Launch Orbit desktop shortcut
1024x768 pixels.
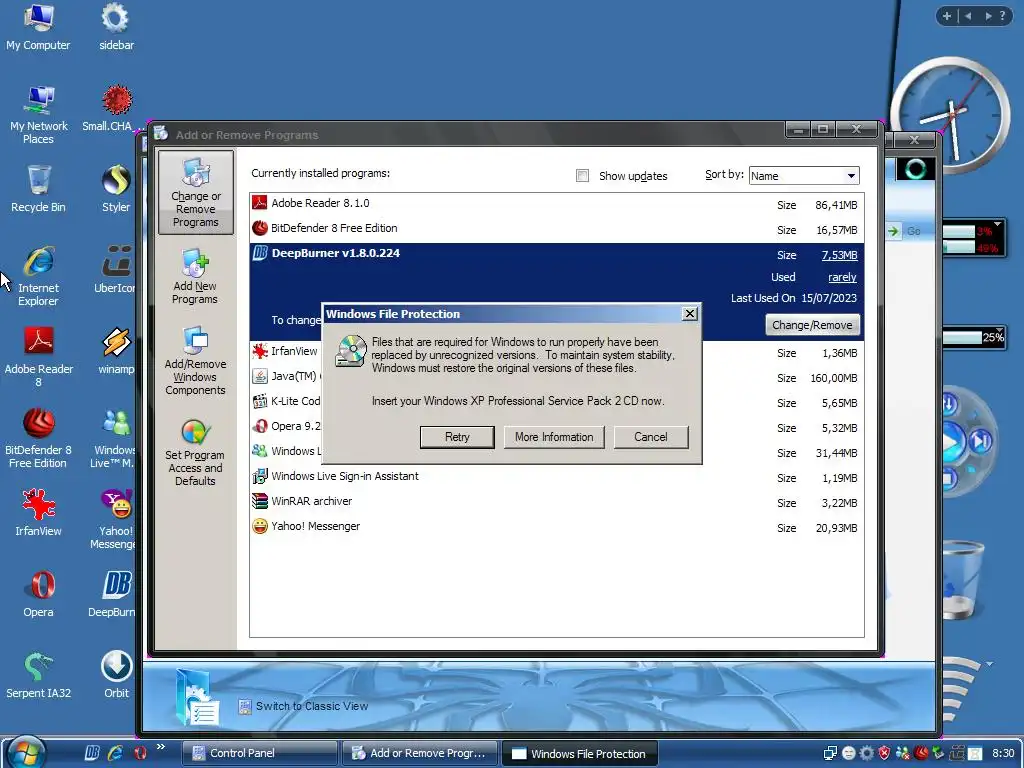pyautogui.click(x=116, y=675)
